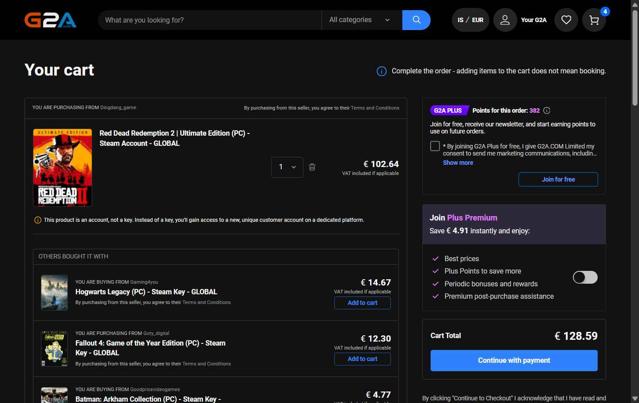Click the € 4.77 Batman price
Image resolution: width=639 pixels, height=403 pixels.
[378, 395]
